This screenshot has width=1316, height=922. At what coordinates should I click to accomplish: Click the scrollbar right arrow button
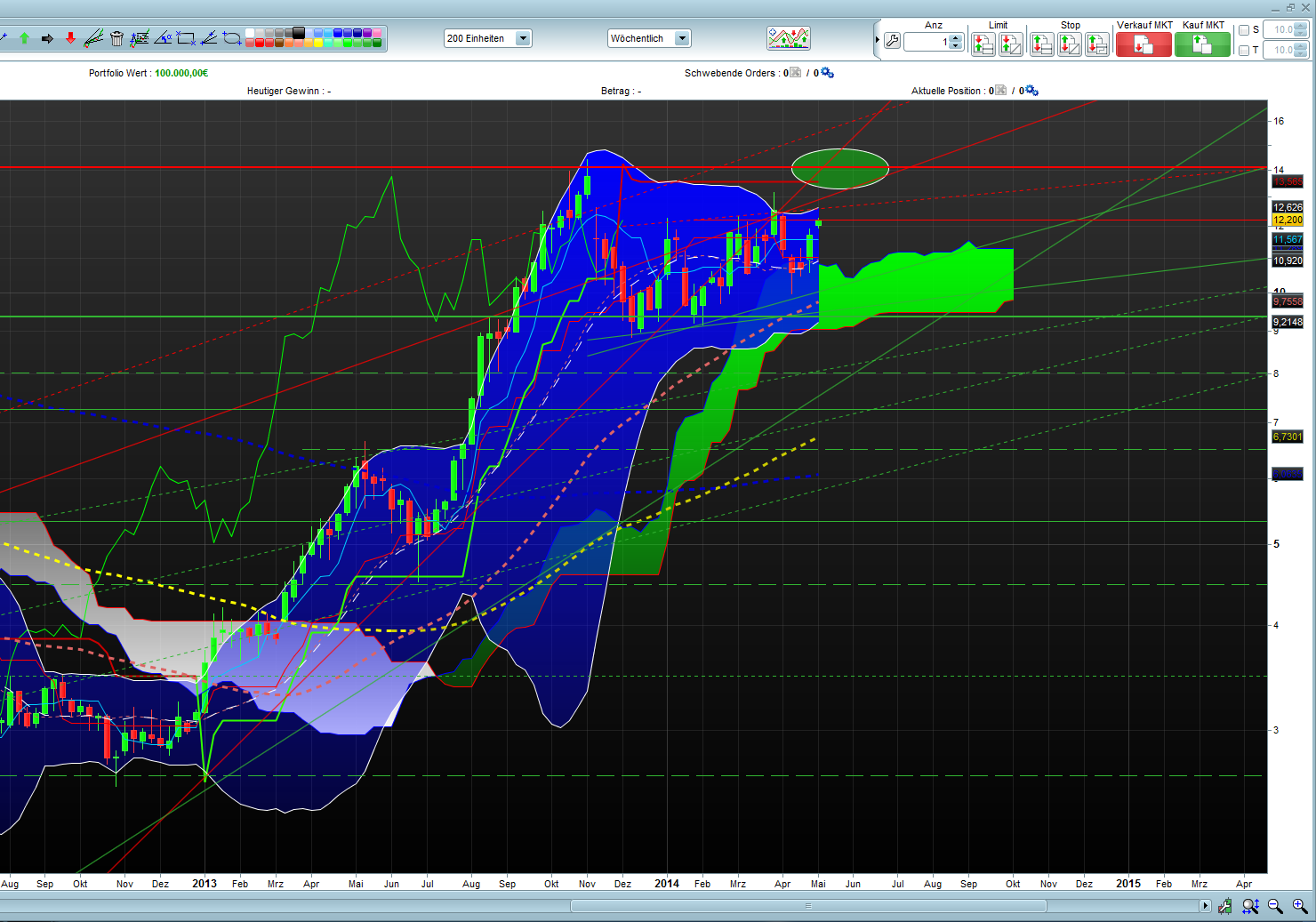[1205, 906]
